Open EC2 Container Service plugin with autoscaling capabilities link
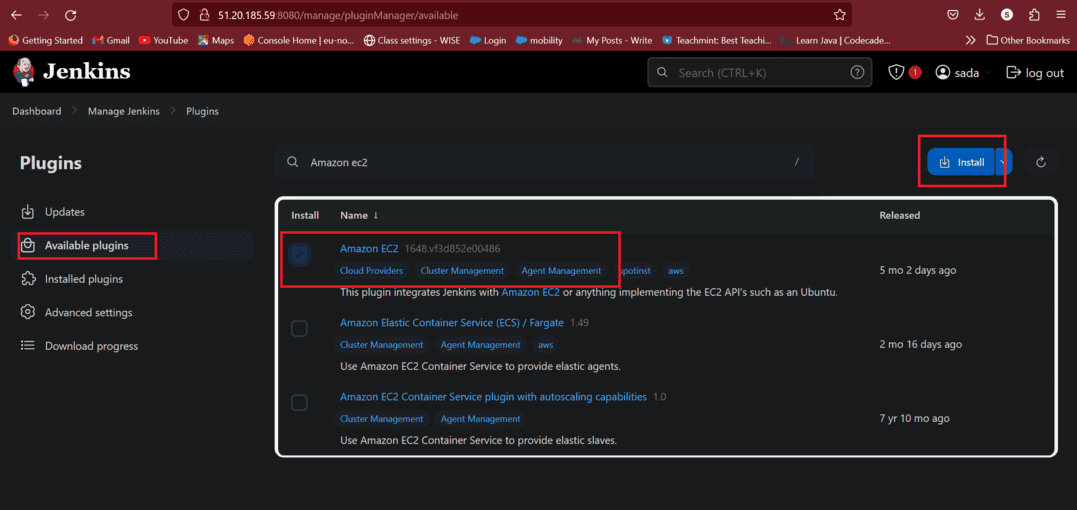Screen dimensions: 1077x510 [x=493, y=397]
